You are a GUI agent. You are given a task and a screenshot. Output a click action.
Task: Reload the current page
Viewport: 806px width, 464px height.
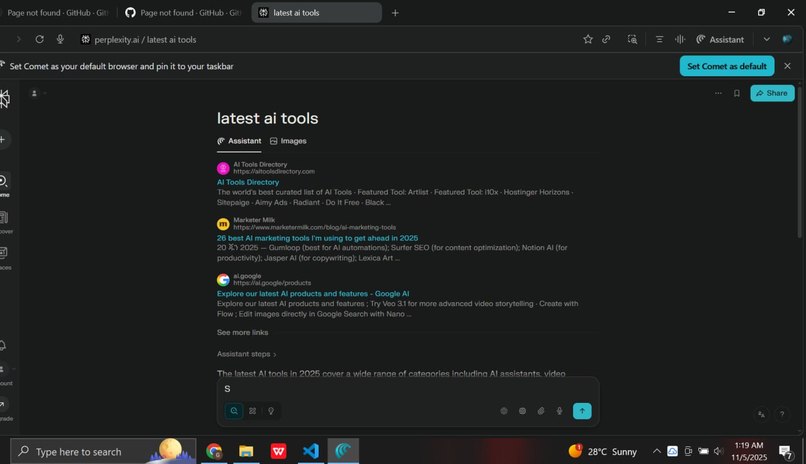39,39
